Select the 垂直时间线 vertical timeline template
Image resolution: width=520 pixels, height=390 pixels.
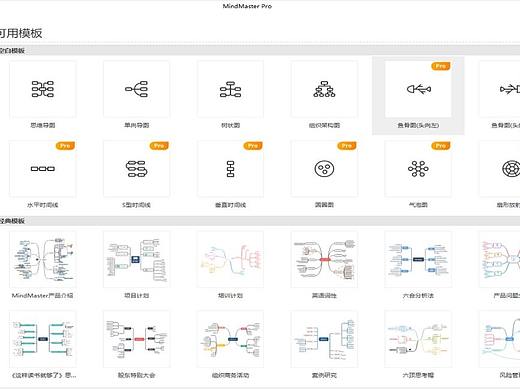point(230,169)
